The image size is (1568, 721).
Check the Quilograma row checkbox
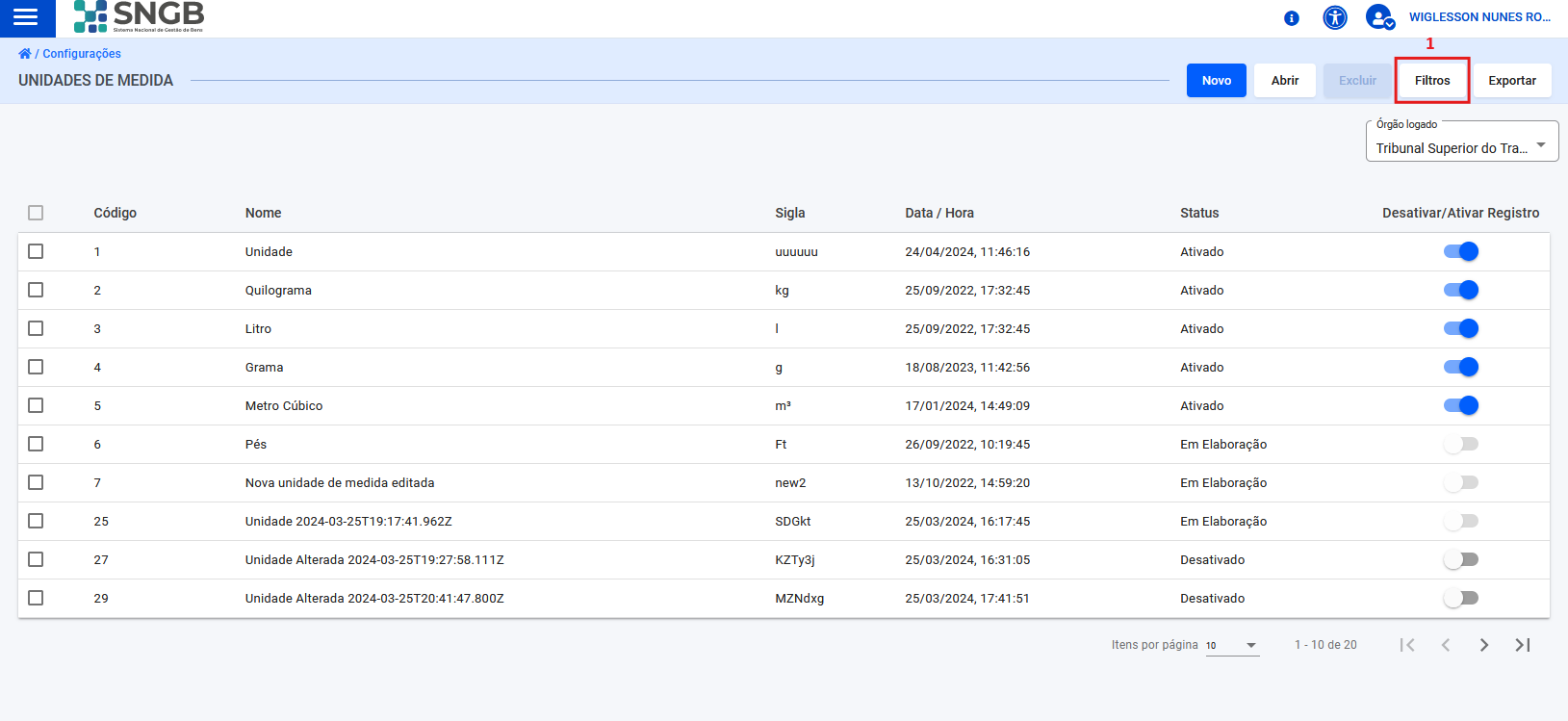tap(36, 290)
